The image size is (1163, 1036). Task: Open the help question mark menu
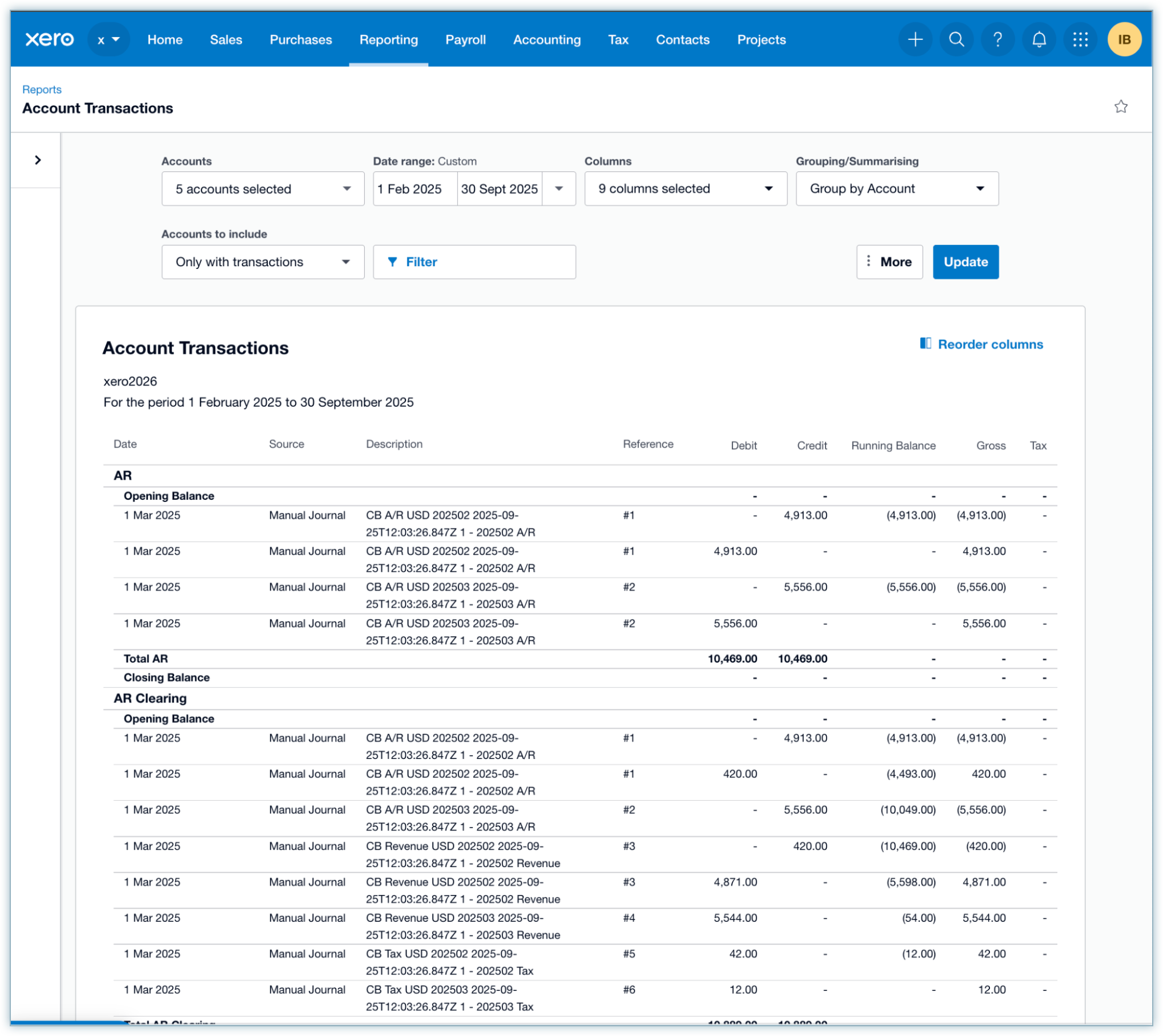tap(997, 39)
